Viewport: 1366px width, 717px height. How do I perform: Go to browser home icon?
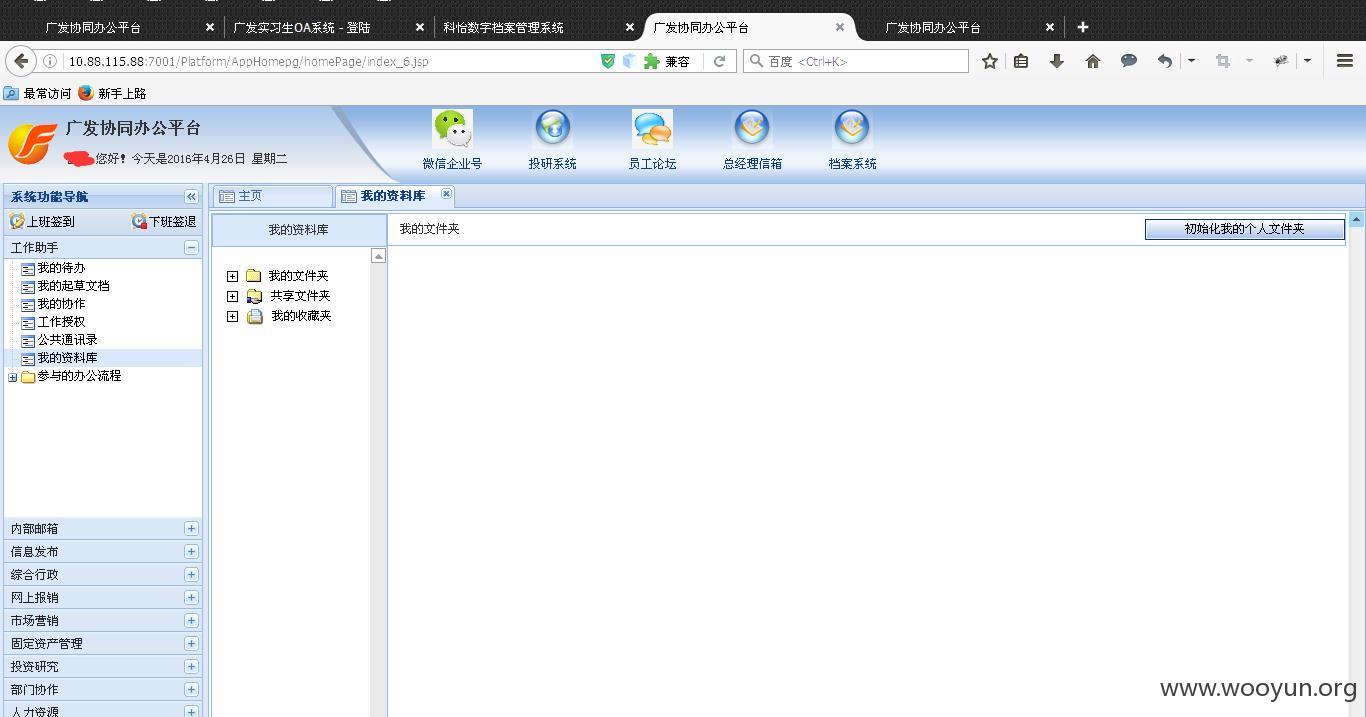click(x=1093, y=61)
